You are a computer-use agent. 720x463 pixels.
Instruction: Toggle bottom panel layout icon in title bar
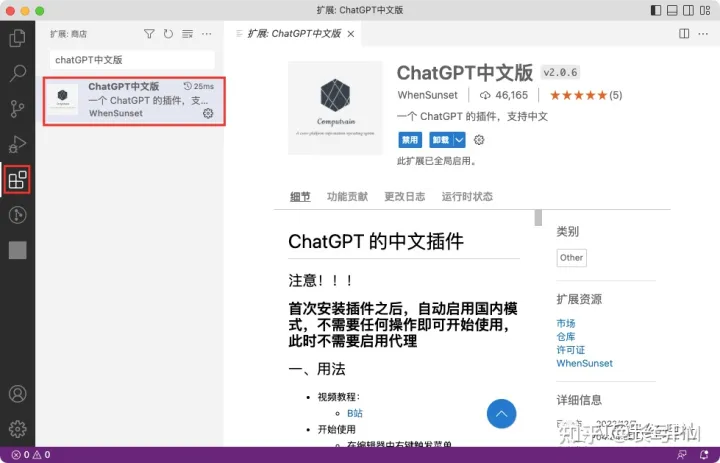click(x=672, y=10)
